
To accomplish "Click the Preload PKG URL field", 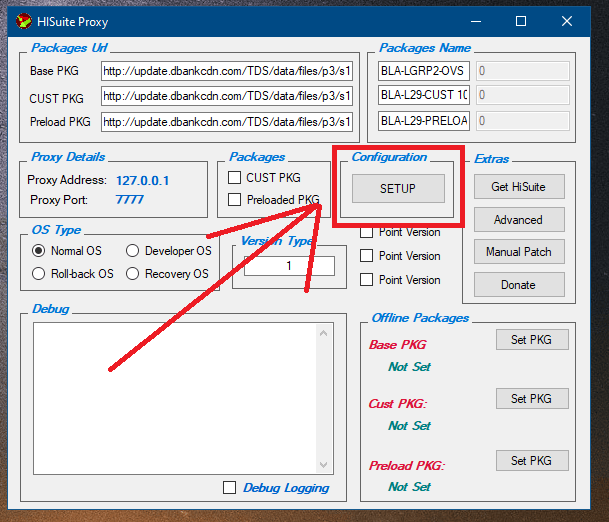I will [227, 122].
